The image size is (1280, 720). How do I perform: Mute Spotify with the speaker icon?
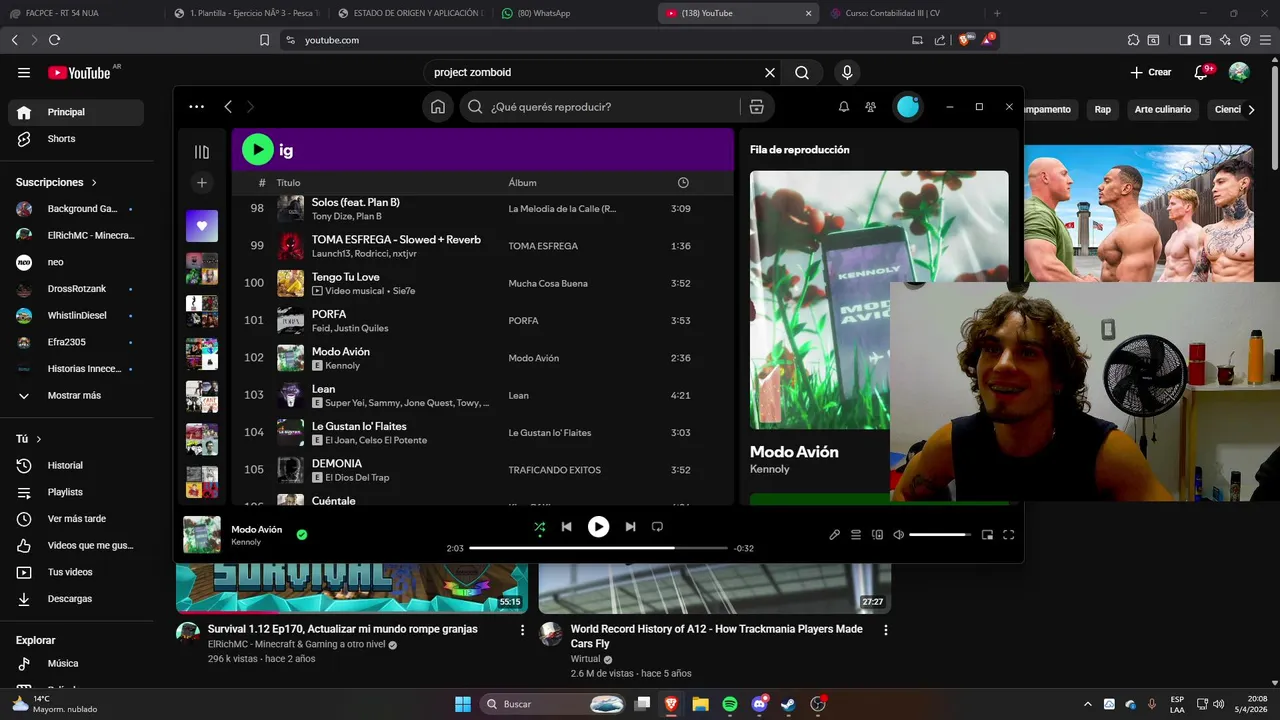899,535
